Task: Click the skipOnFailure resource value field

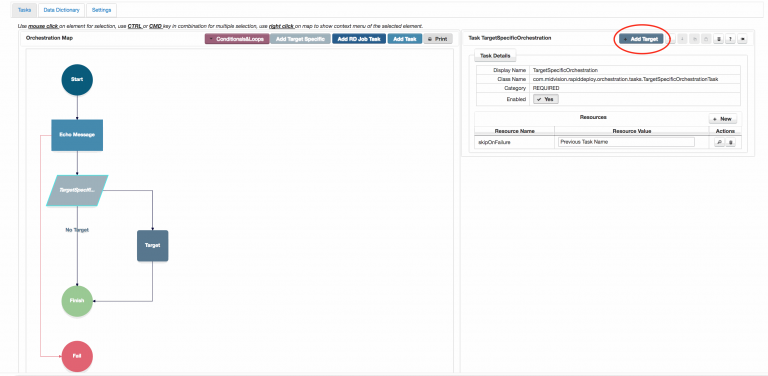Action: [626, 142]
